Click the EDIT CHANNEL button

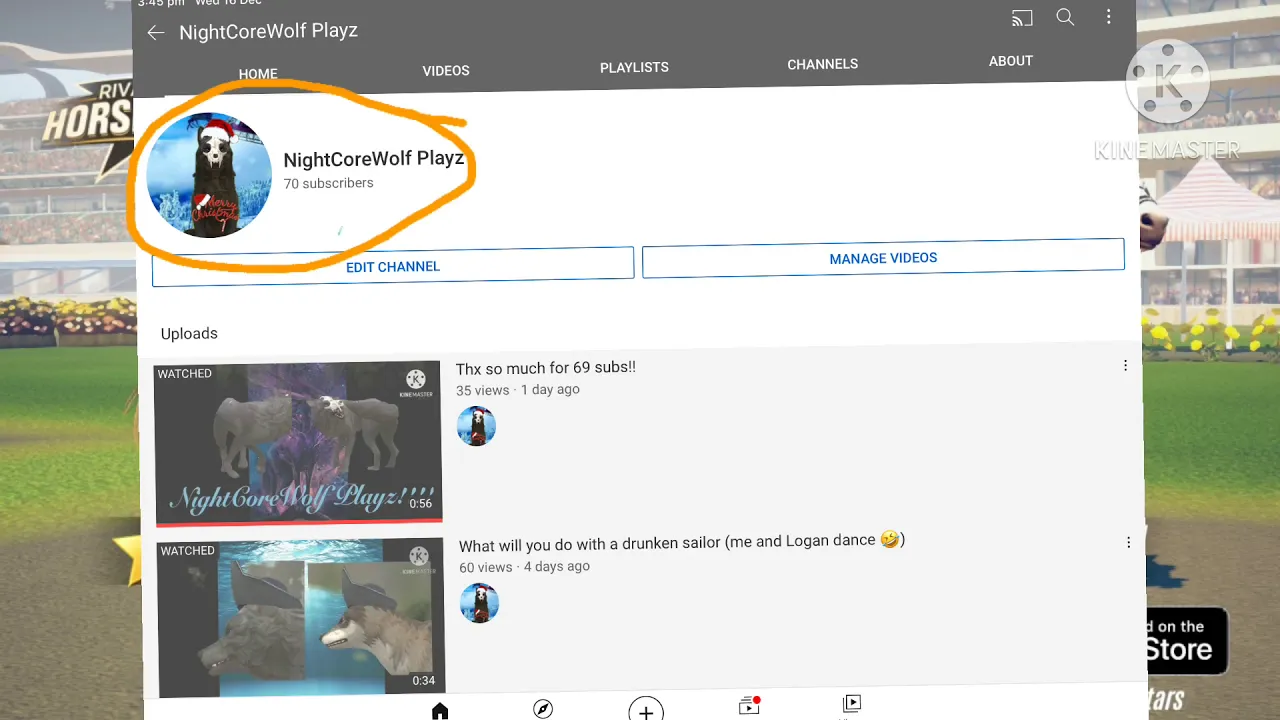point(393,266)
